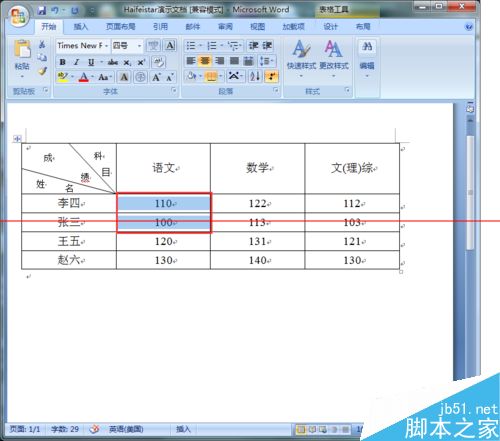
Task: Switch to the 插入 tab
Action: (x=80, y=27)
